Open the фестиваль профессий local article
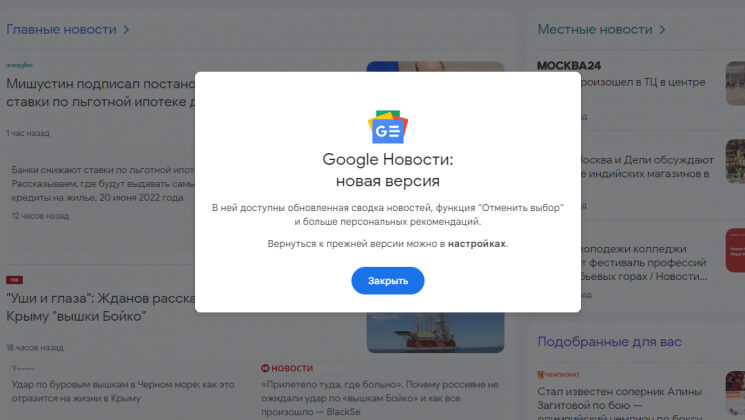The width and height of the screenshot is (745, 420). [644, 262]
